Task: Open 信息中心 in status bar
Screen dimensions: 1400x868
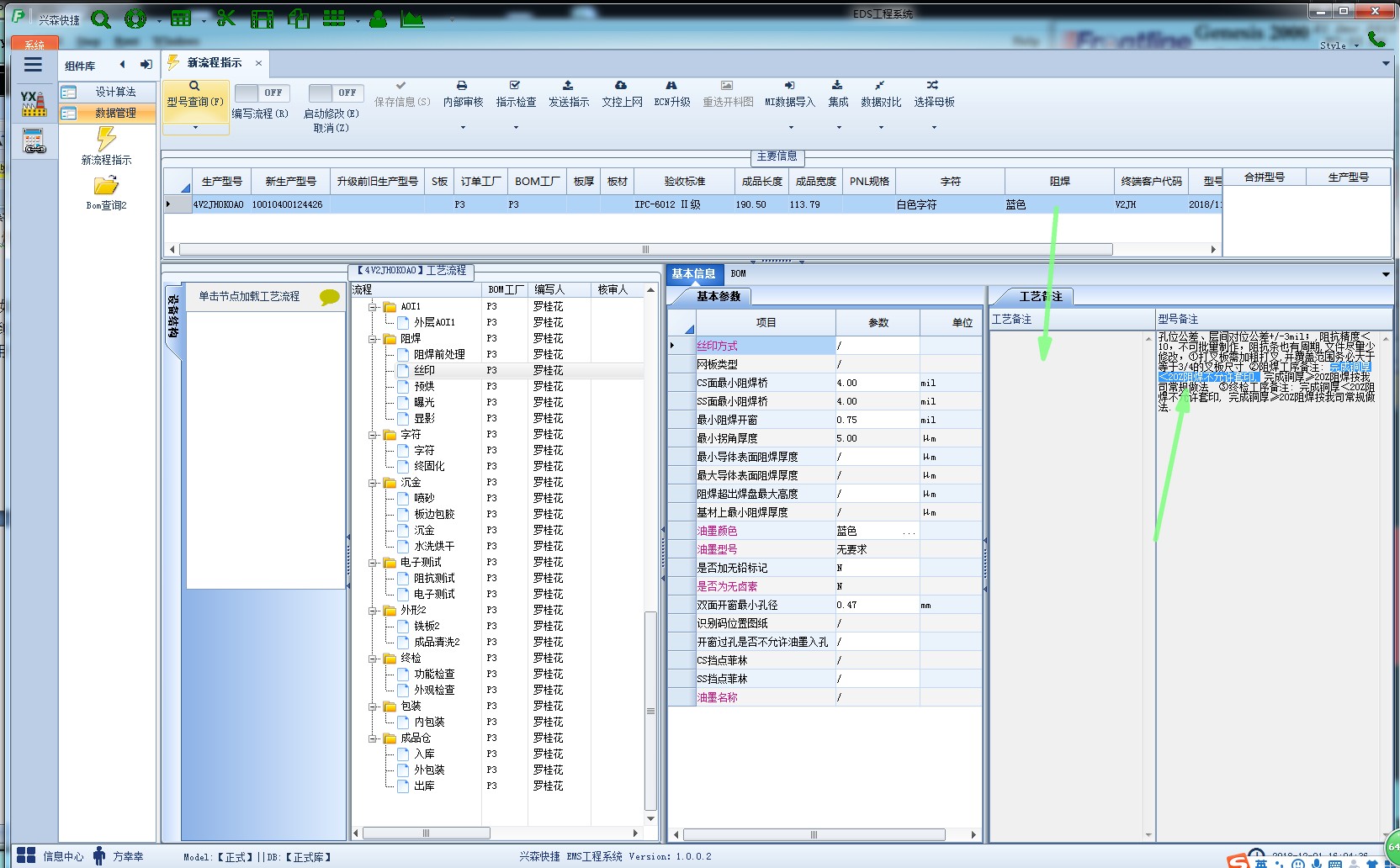Action: coord(50,856)
